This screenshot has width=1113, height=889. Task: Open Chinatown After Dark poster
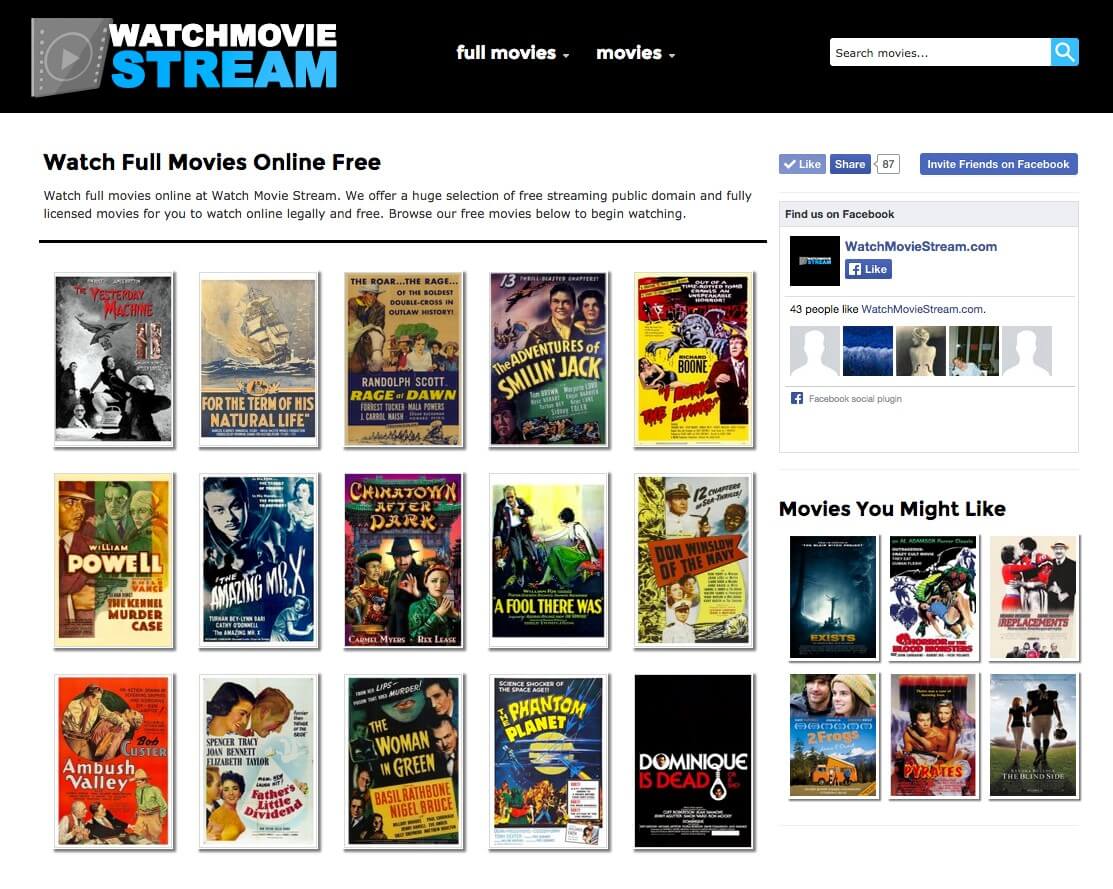click(403, 561)
